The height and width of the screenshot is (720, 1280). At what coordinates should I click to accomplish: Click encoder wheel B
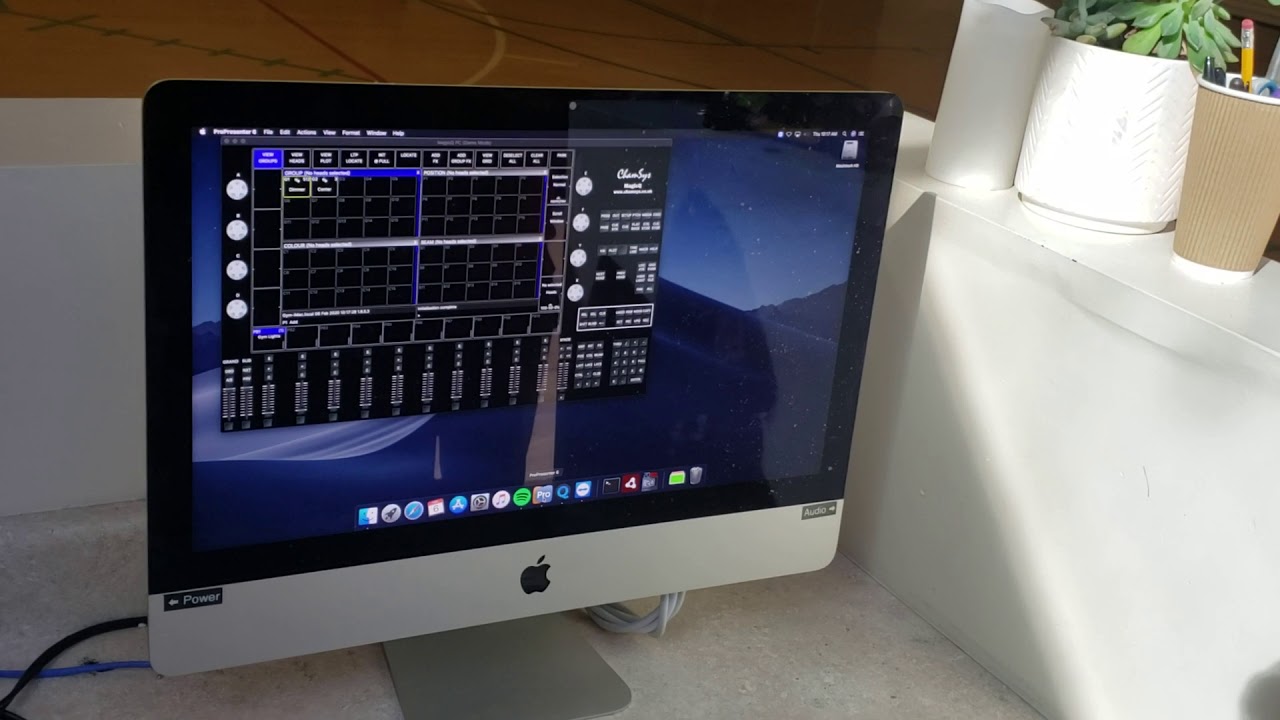point(237,230)
